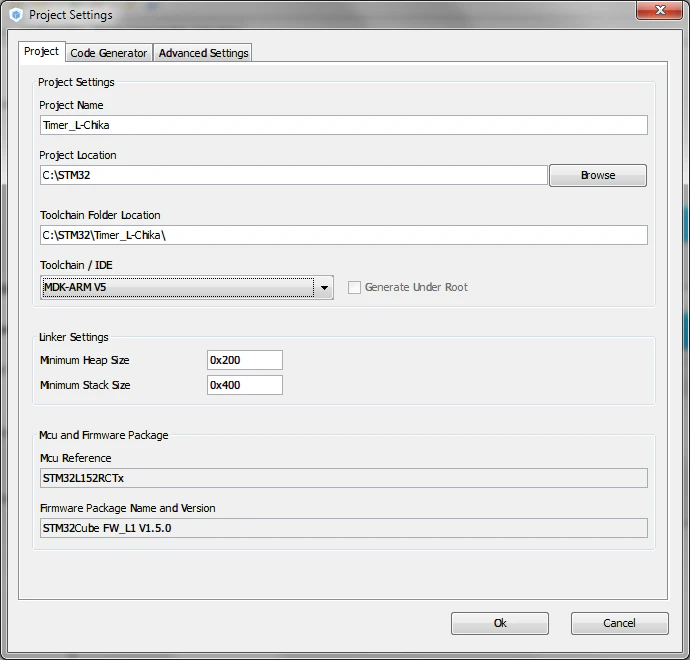Click the Project Name label

pyautogui.click(x=71, y=105)
